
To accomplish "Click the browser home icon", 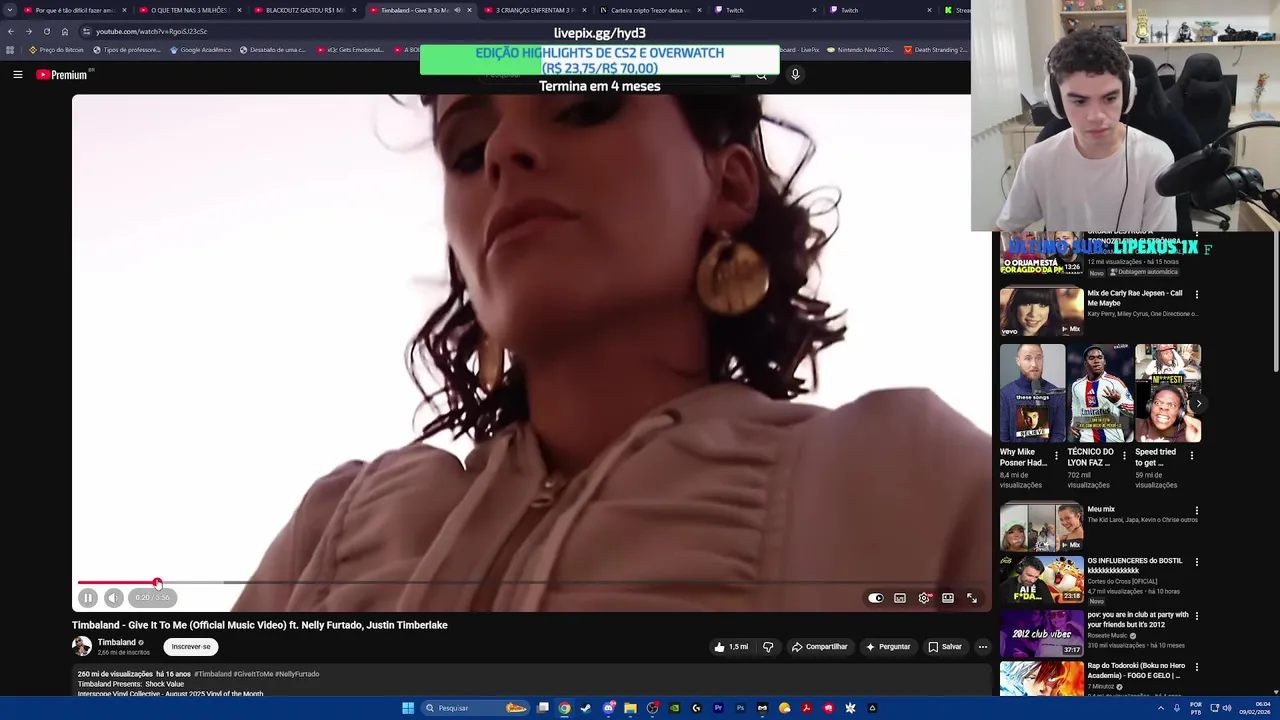I will click(x=65, y=31).
